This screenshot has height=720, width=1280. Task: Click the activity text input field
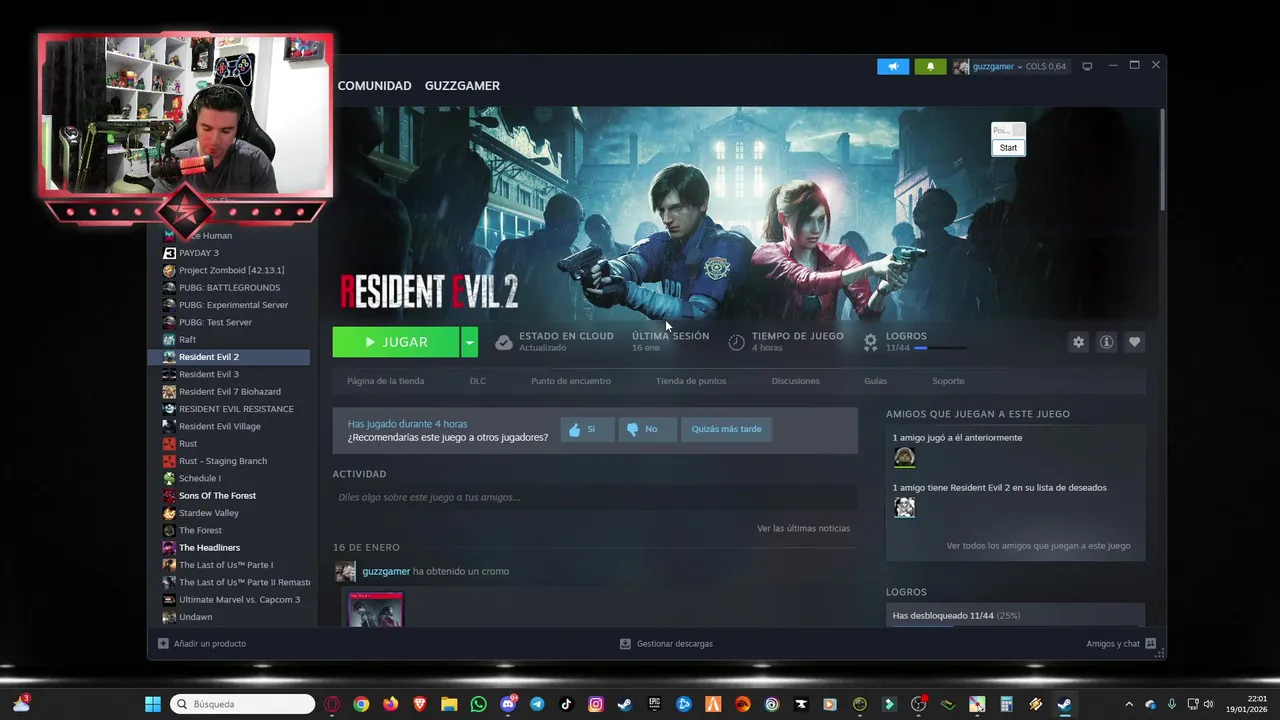point(595,497)
